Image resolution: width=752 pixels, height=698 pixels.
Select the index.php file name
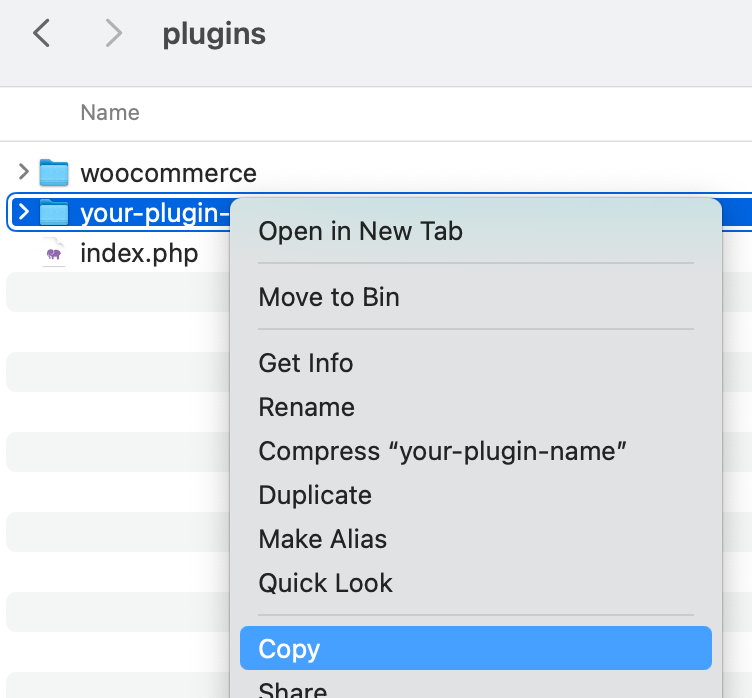click(x=139, y=254)
